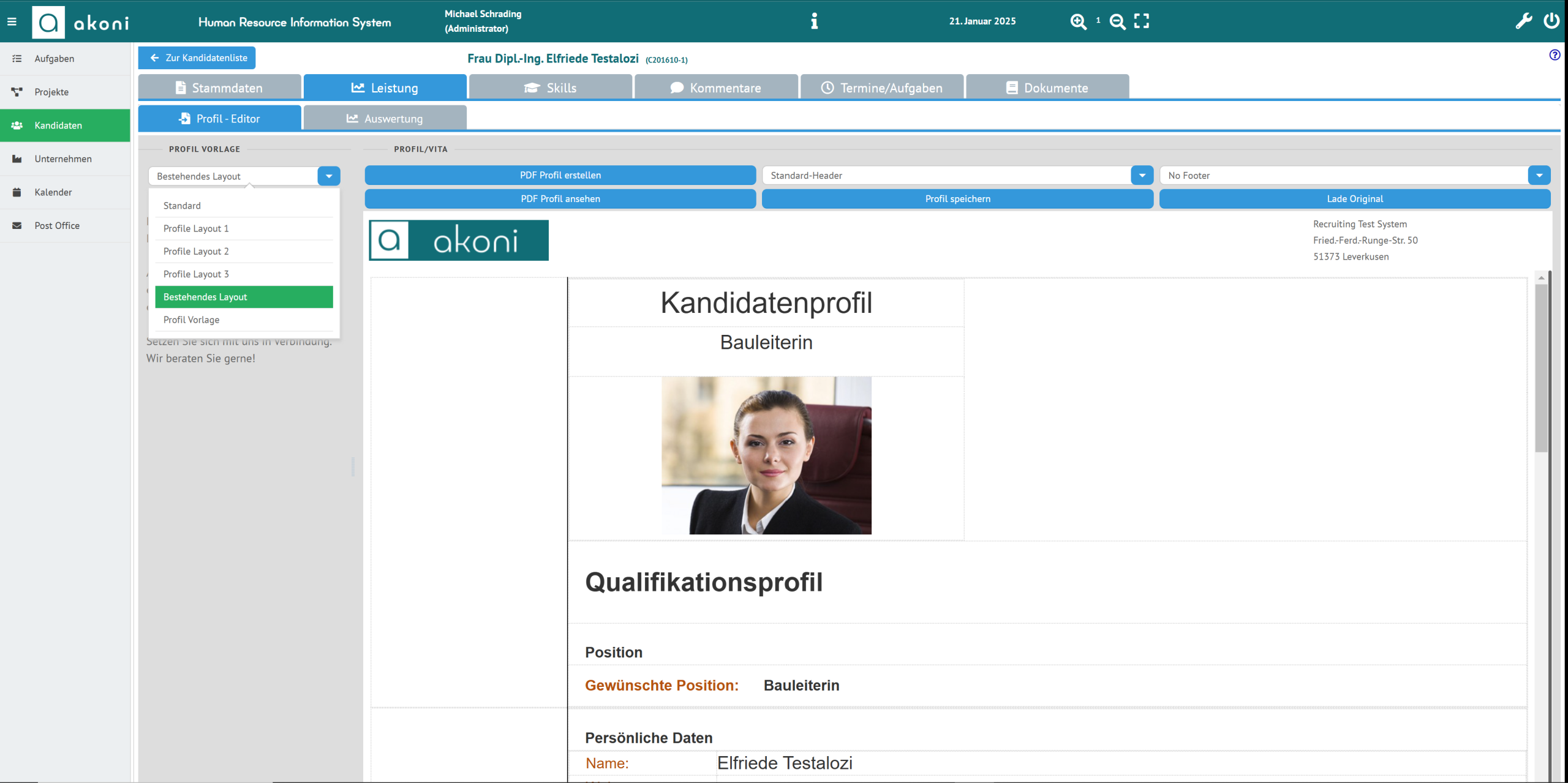The width and height of the screenshot is (1568, 783).
Task: Click Zur Kandidatenliste back button
Action: tap(197, 58)
